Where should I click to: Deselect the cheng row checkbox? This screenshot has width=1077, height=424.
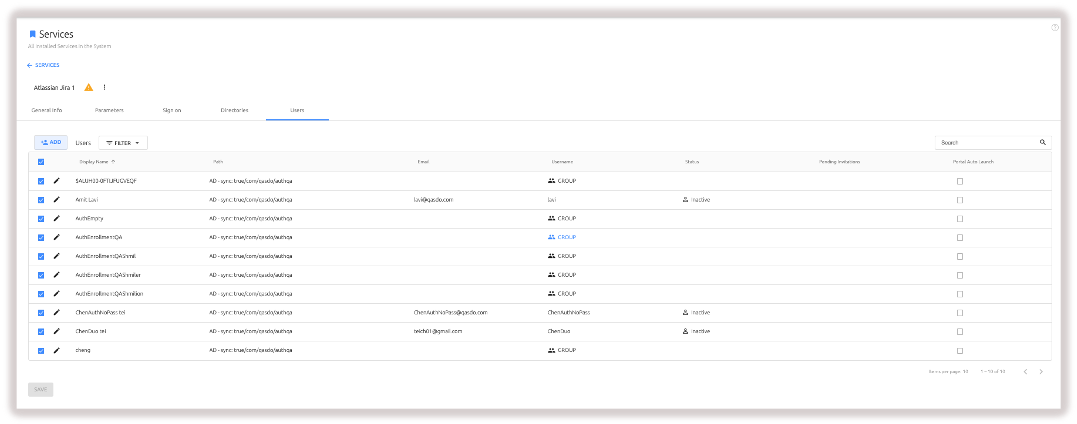[41, 350]
